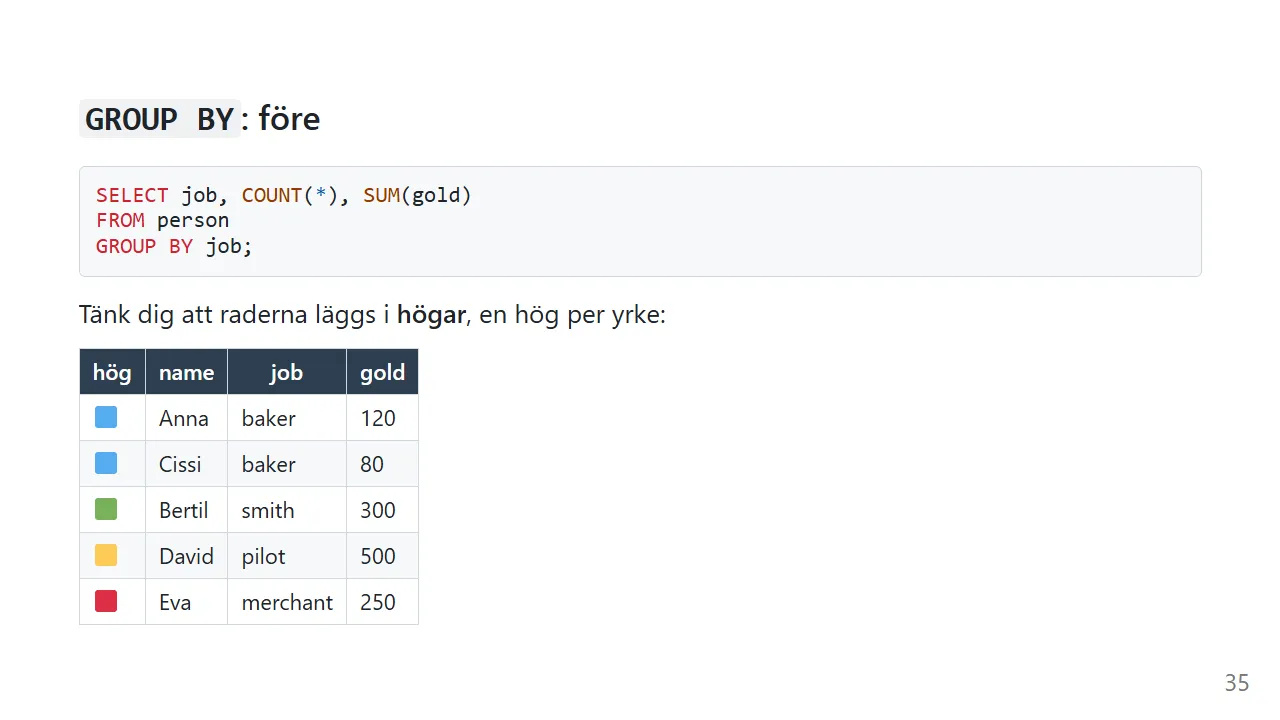
Task: Click 'GROUP BY' in the slide title
Action: tap(159, 119)
